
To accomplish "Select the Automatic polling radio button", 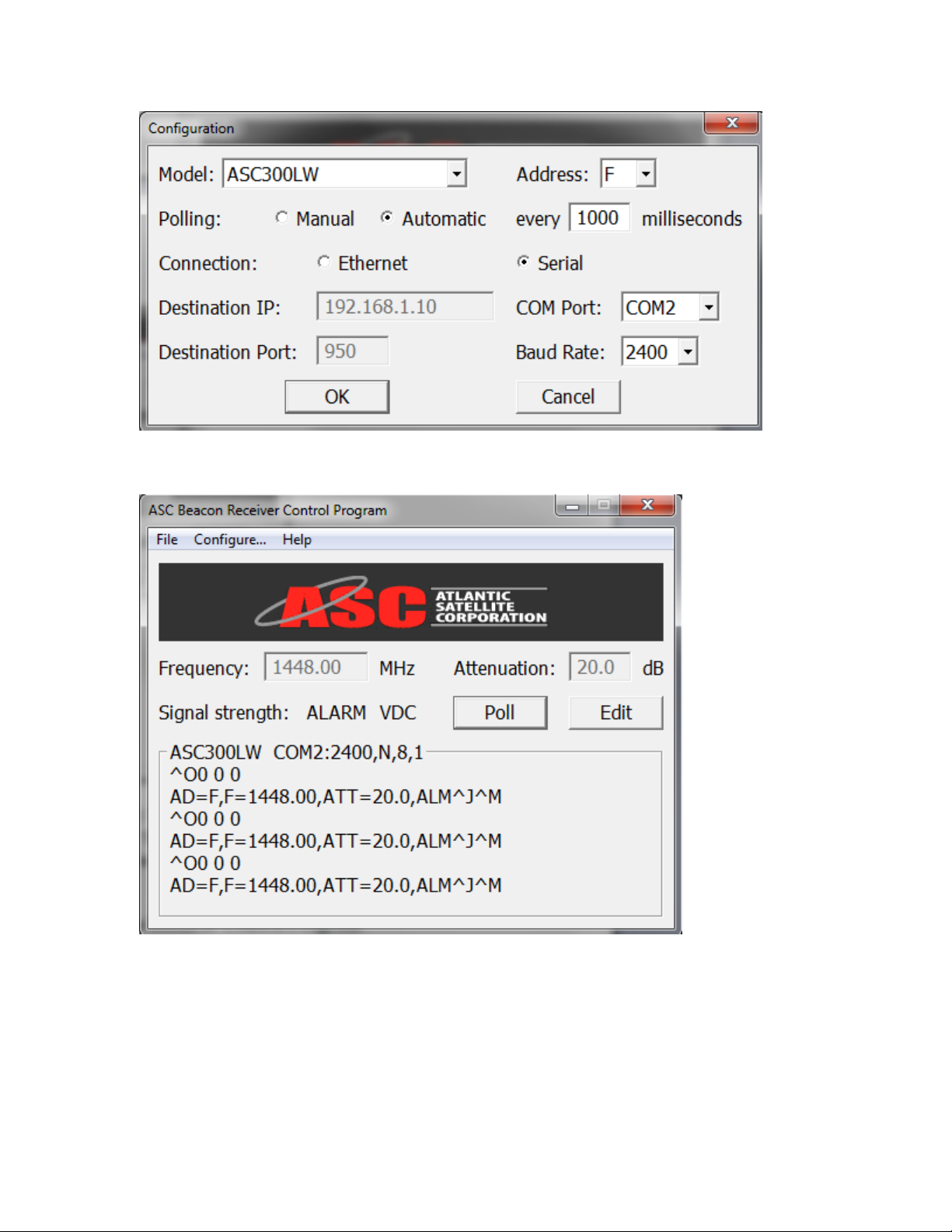I will pos(386,218).
